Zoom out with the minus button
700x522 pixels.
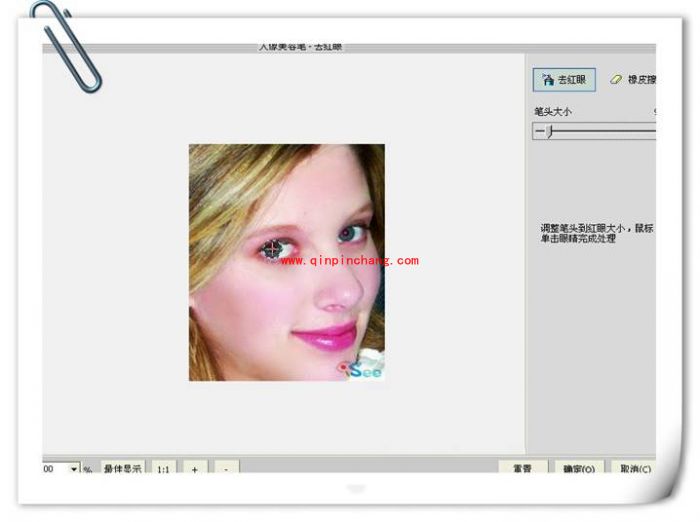[x=226, y=468]
